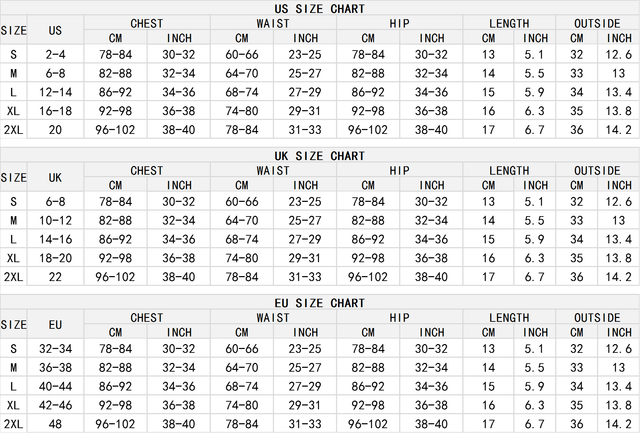Click the UK SIZE CHART title
This screenshot has width=640, height=433.
point(319,156)
